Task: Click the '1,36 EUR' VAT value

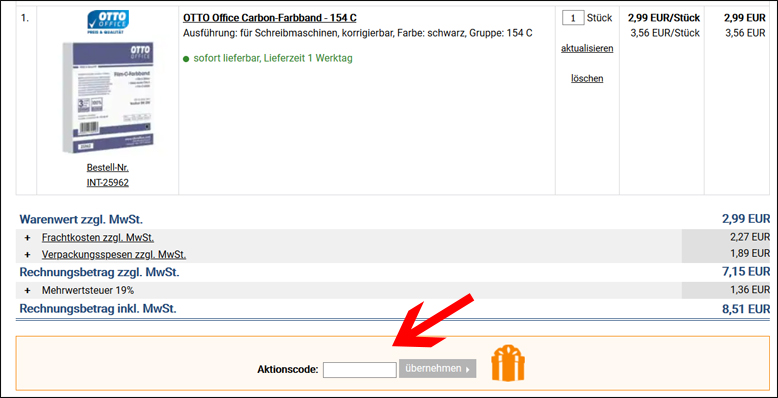Action: coord(750,289)
